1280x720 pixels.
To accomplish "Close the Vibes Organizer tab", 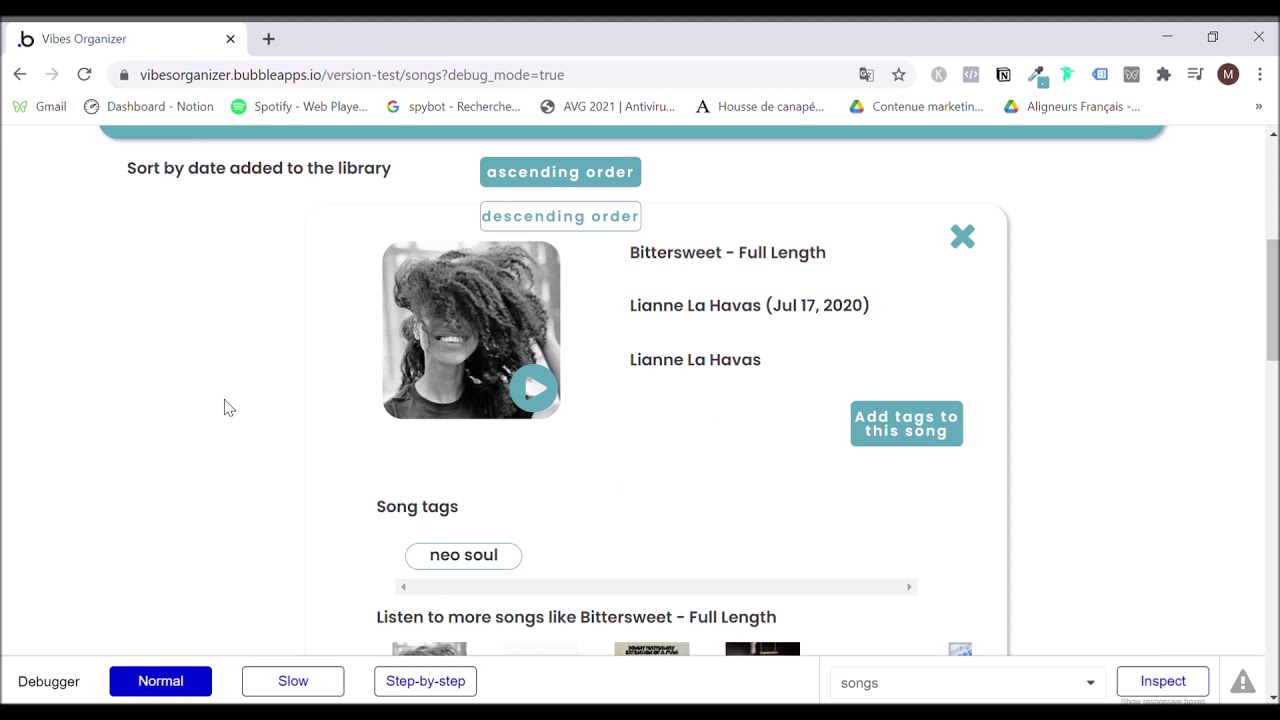I will pos(230,39).
